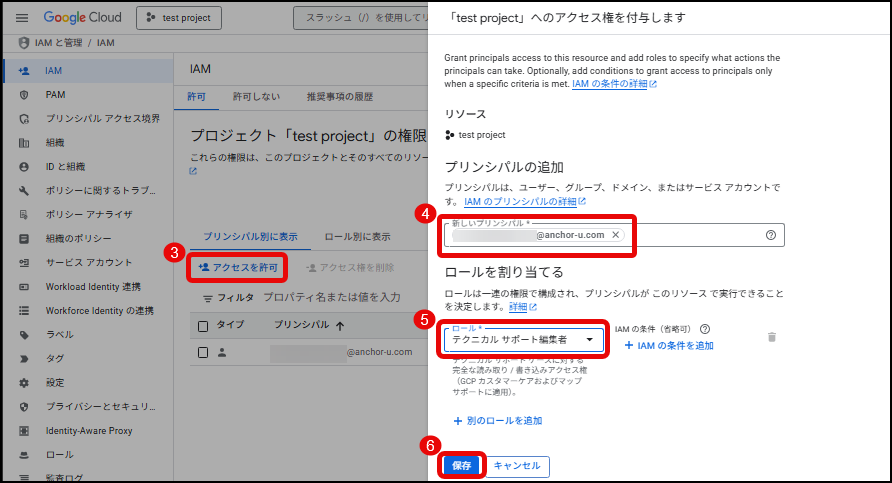
Task: Click the 新しいプリンシパル input field
Action: tap(690, 235)
